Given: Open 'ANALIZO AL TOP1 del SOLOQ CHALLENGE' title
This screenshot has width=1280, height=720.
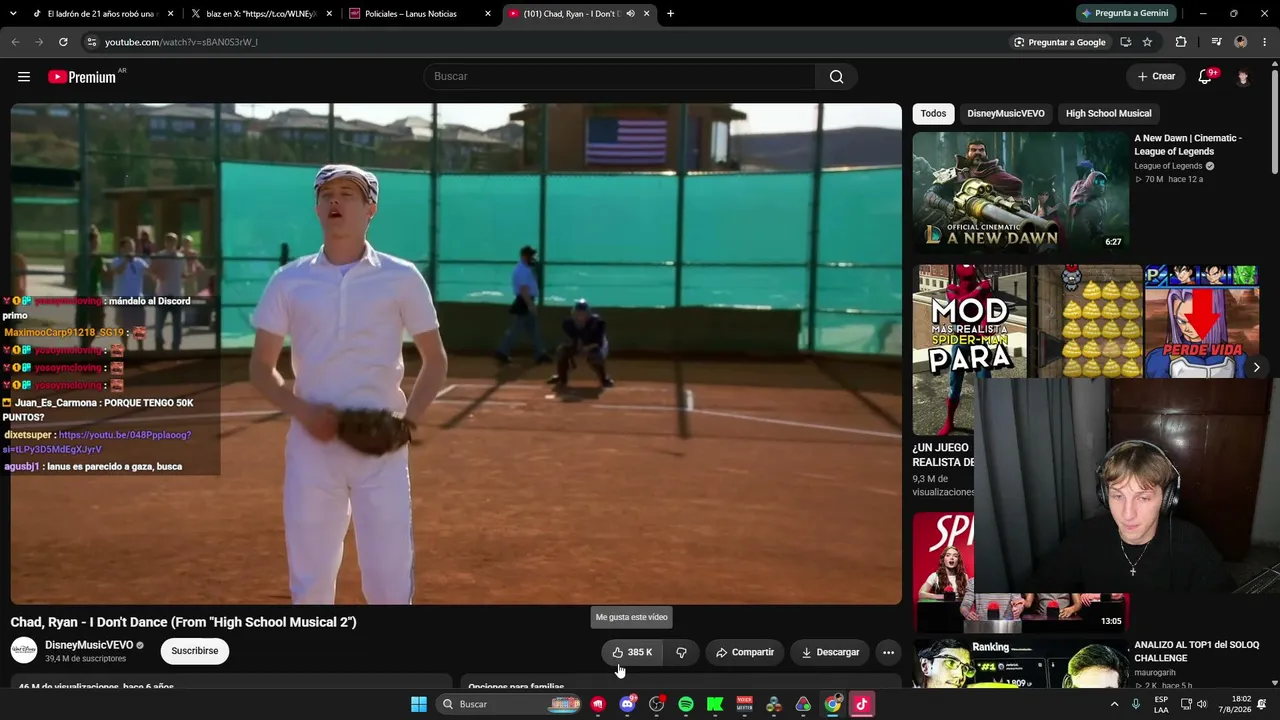Looking at the screenshot, I should pyautogui.click(x=1196, y=652).
